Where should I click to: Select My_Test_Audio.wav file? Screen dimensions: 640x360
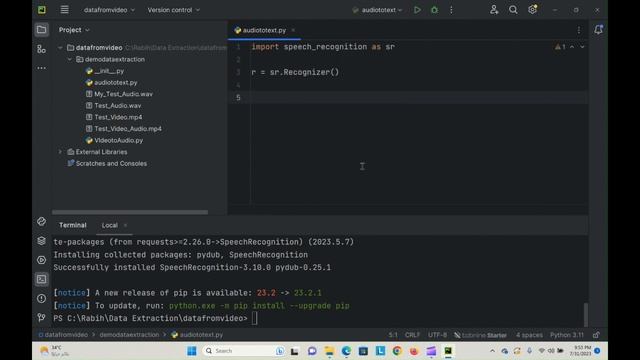(x=119, y=94)
